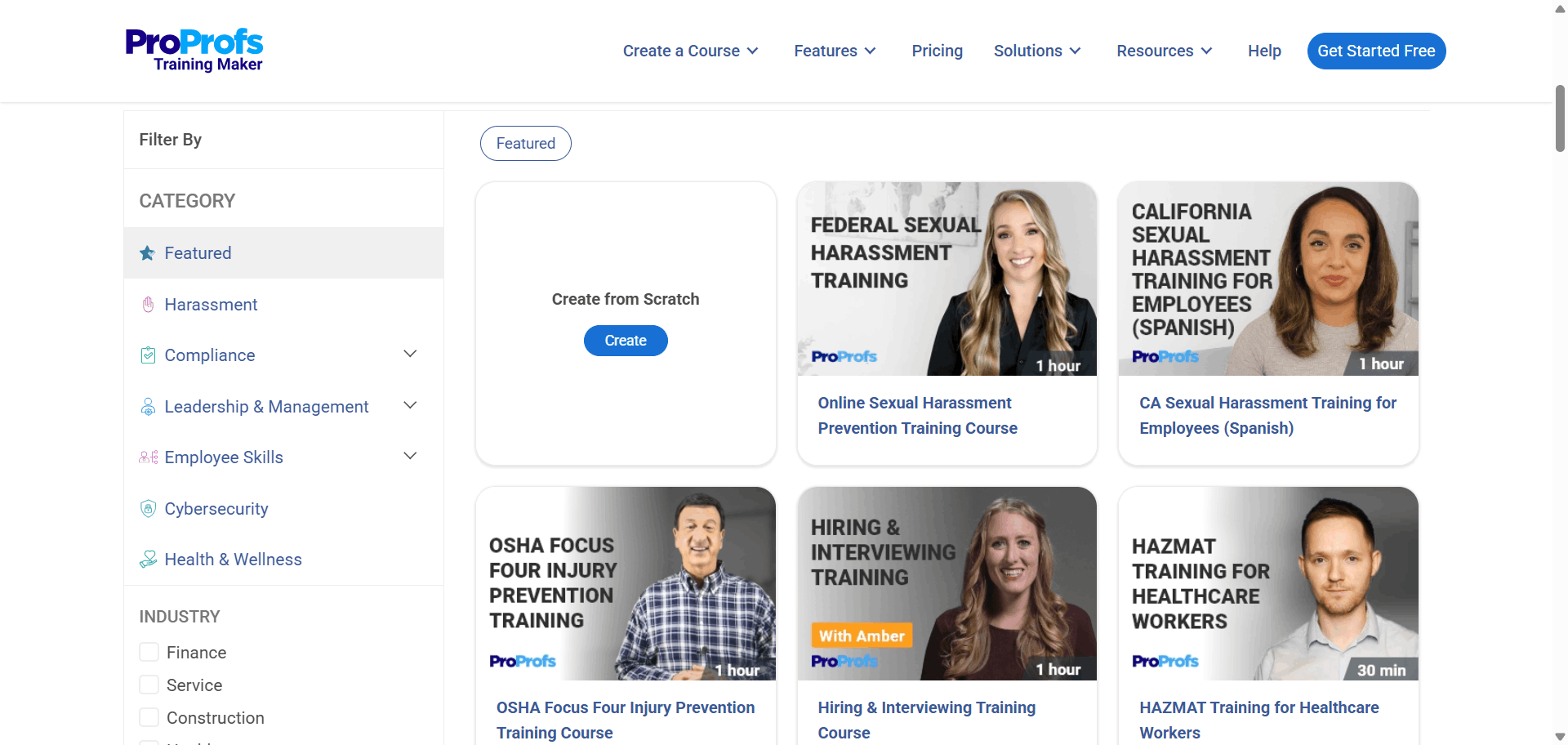Select the Featured star icon in sidebar
This screenshot has height=745, width=1568.
click(x=147, y=253)
